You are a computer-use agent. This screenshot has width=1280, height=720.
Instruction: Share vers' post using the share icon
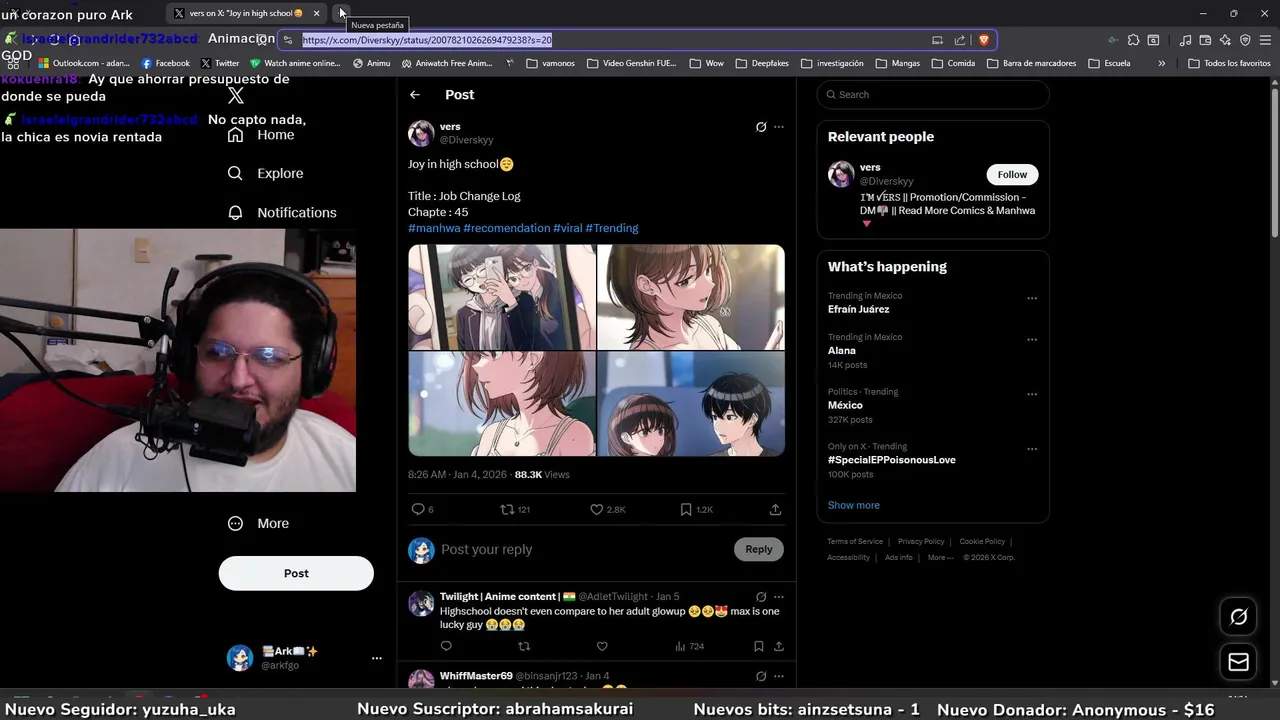[775, 509]
